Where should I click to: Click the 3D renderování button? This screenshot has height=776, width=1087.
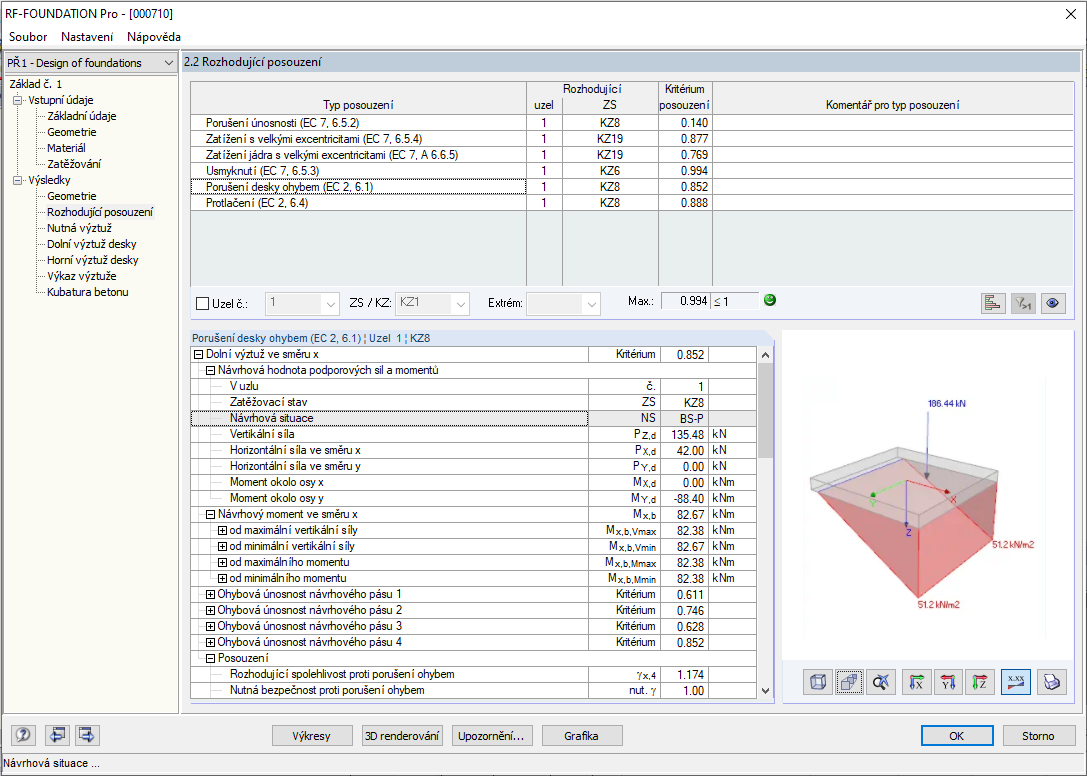402,736
